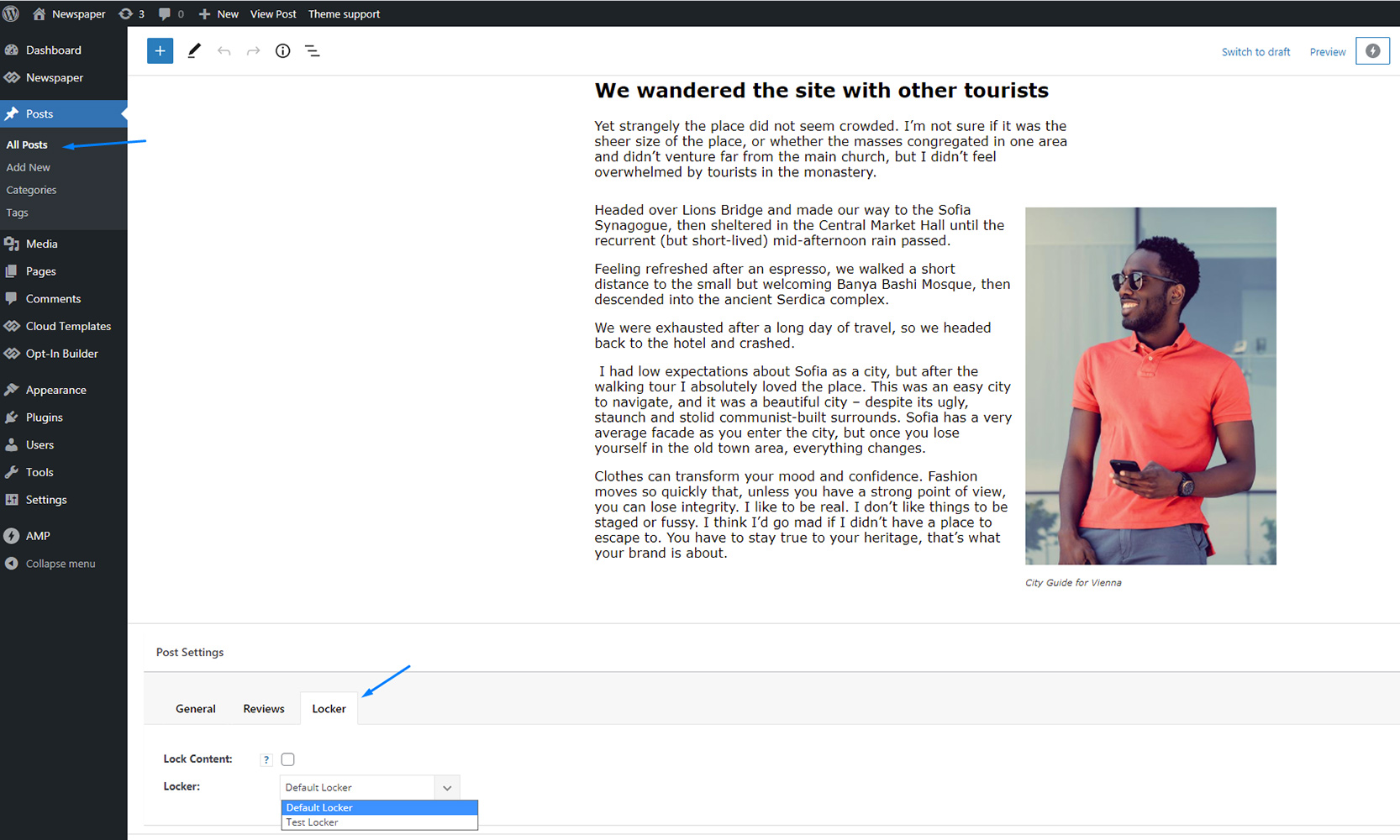The image size is (1400, 840).
Task: Click the Posts pin icon
Action: (12, 113)
